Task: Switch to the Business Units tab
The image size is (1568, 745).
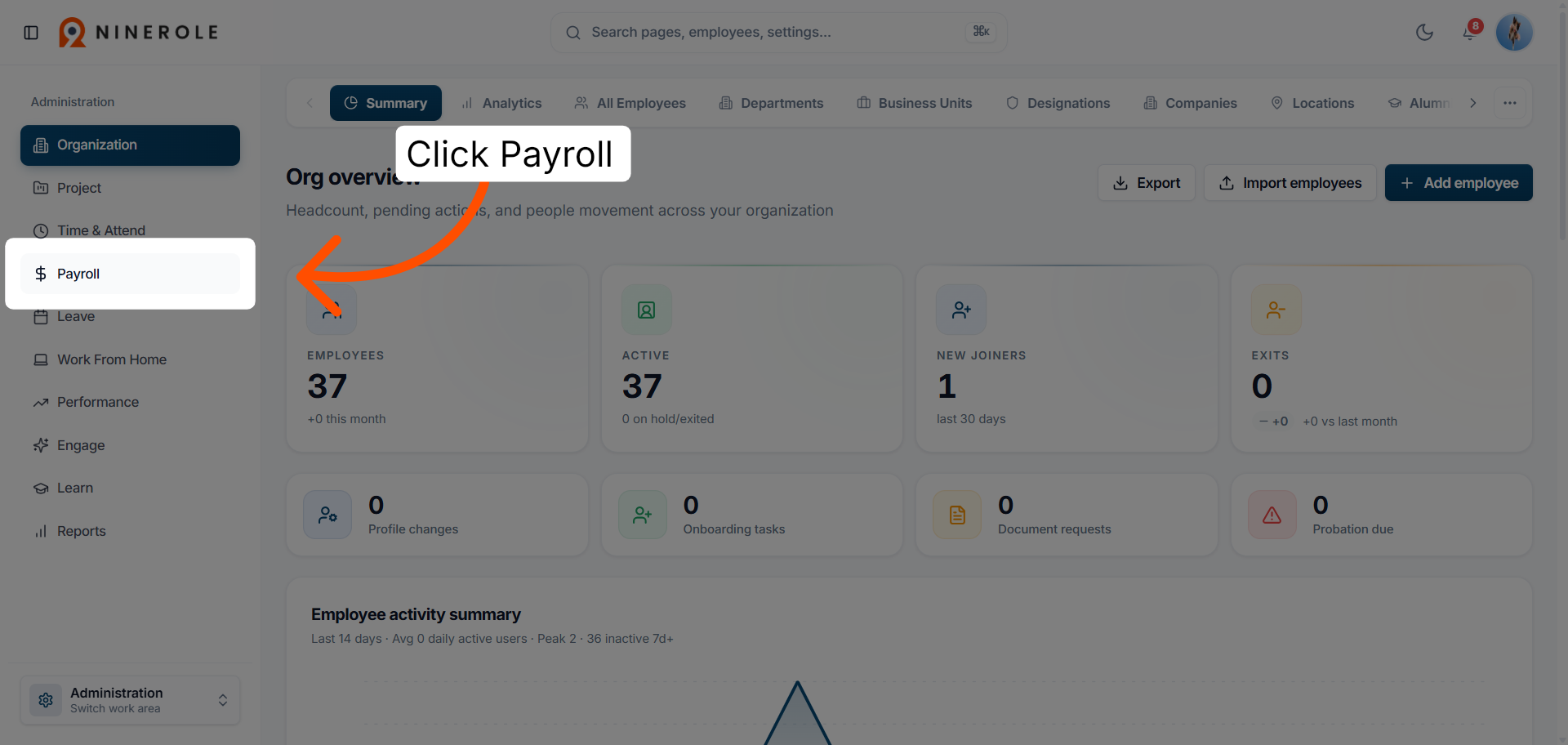Action: click(x=914, y=103)
